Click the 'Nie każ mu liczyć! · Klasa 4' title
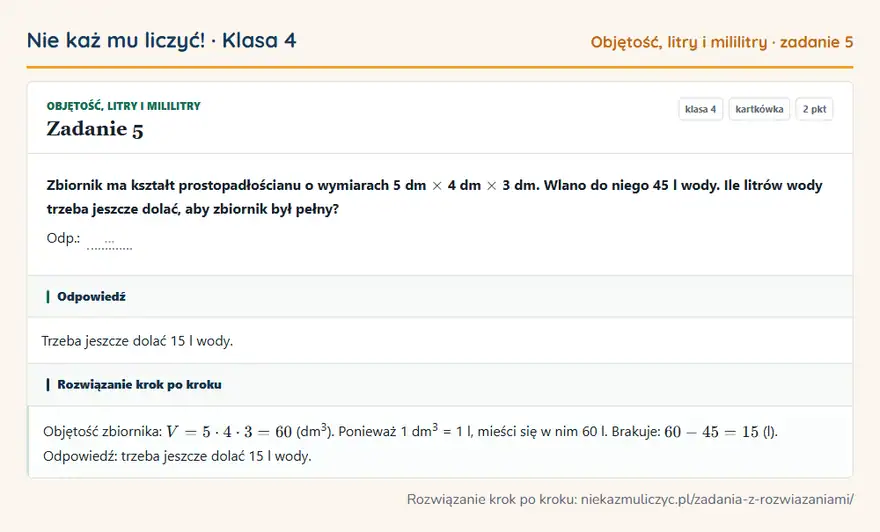The height and width of the screenshot is (532, 880). click(x=162, y=40)
